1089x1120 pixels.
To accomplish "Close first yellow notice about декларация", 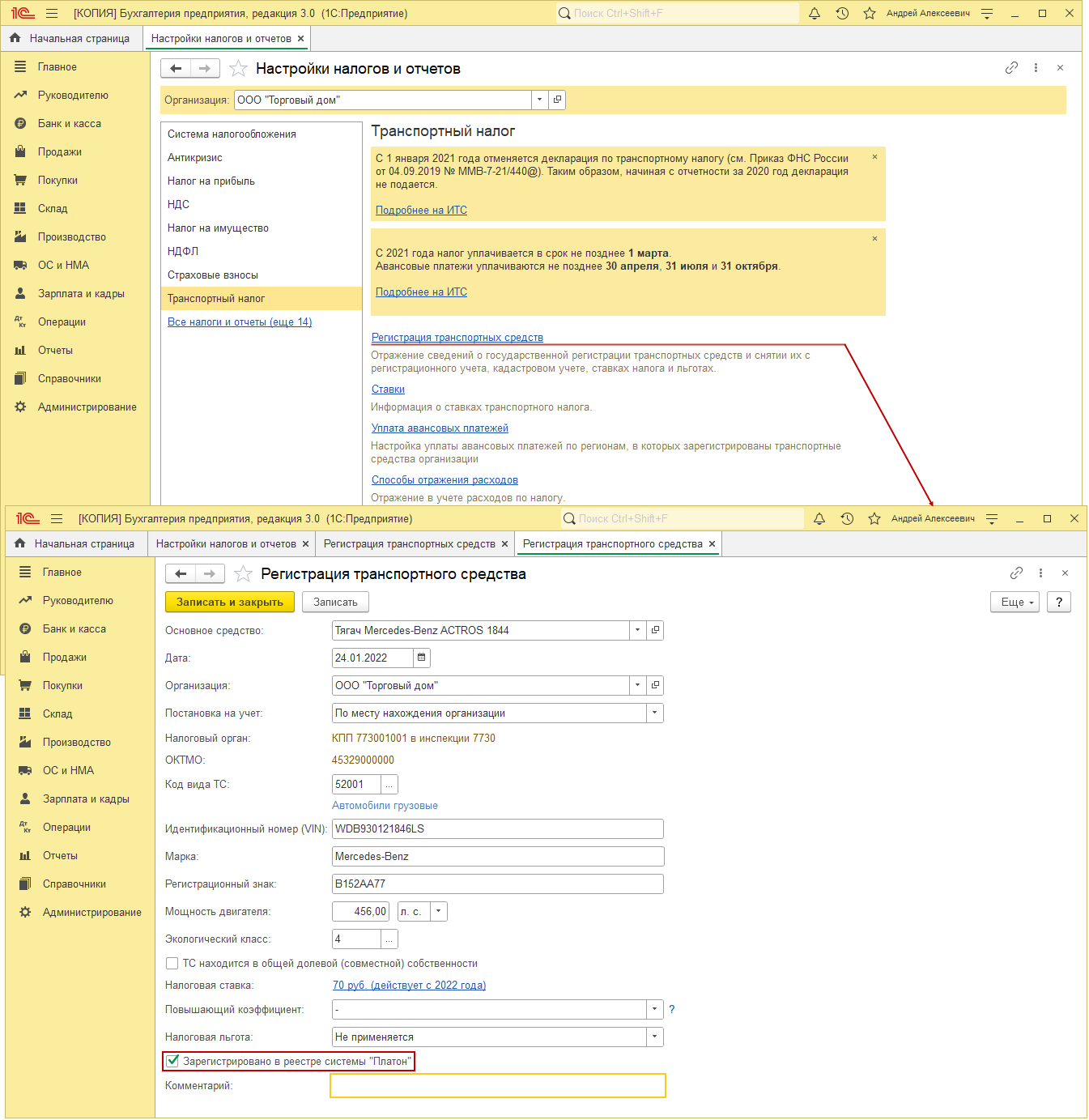I will point(874,157).
